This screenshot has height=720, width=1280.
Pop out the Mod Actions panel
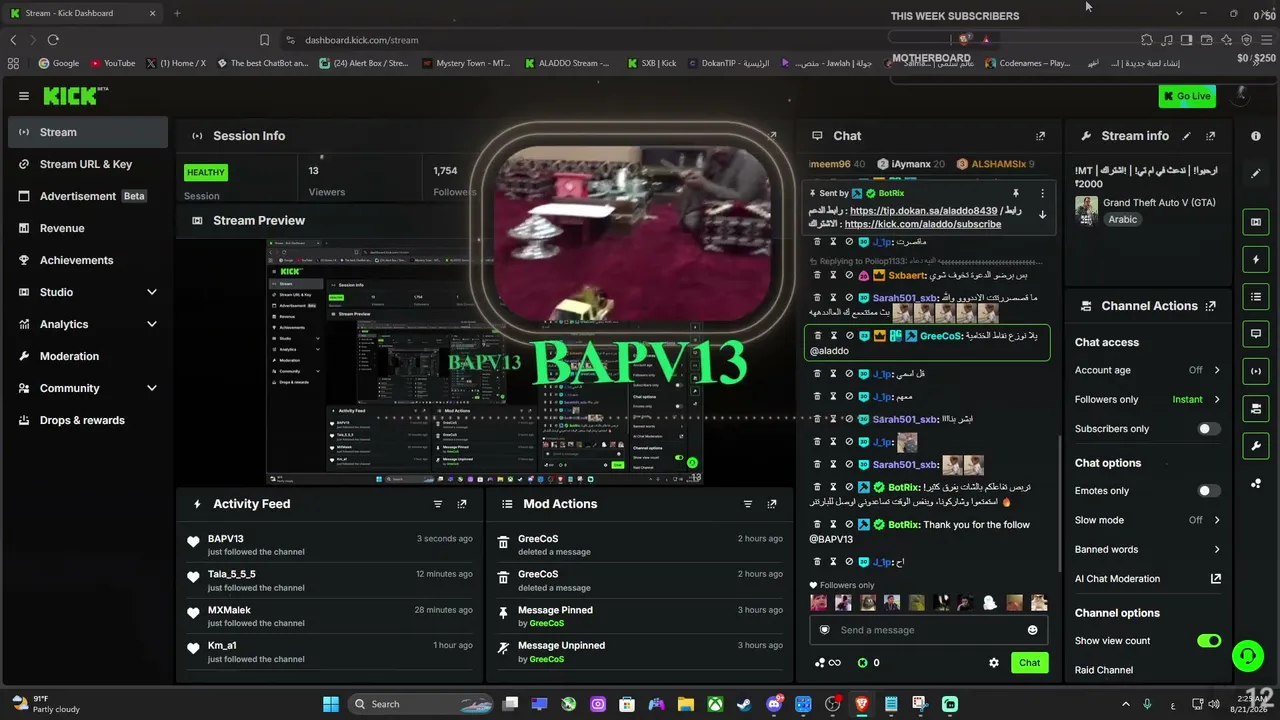coord(772,504)
